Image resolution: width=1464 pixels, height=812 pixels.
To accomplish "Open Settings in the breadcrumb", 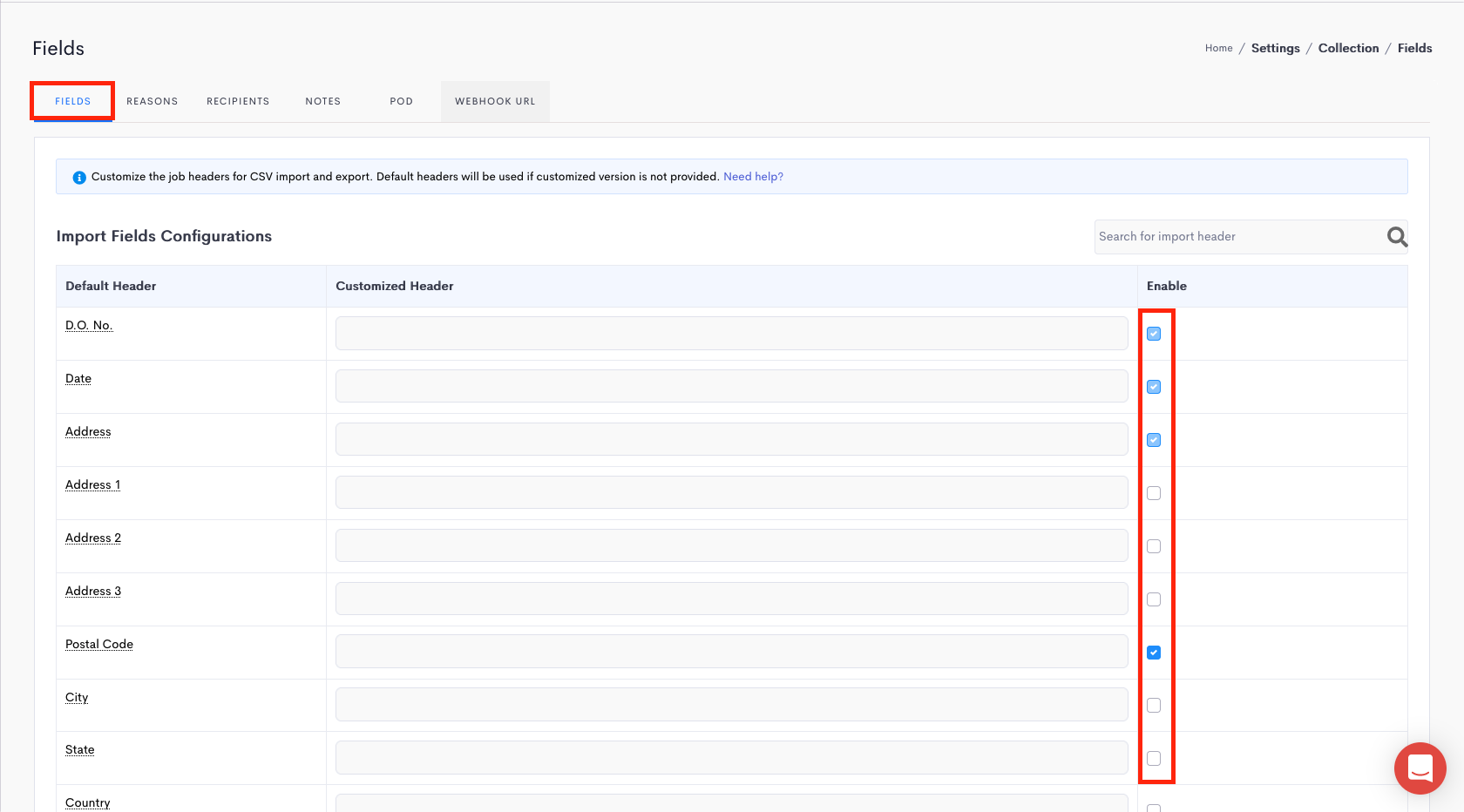I will pyautogui.click(x=1275, y=49).
